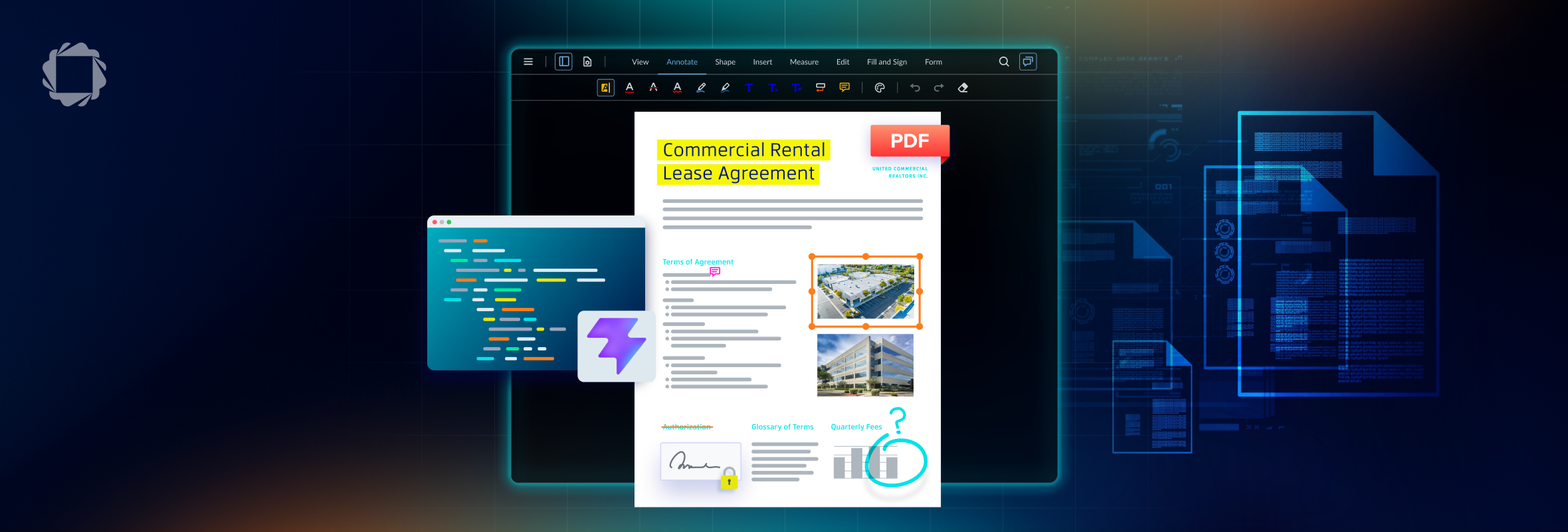Open the hamburger menu
Screen dimensions: 1568x532
point(528,62)
